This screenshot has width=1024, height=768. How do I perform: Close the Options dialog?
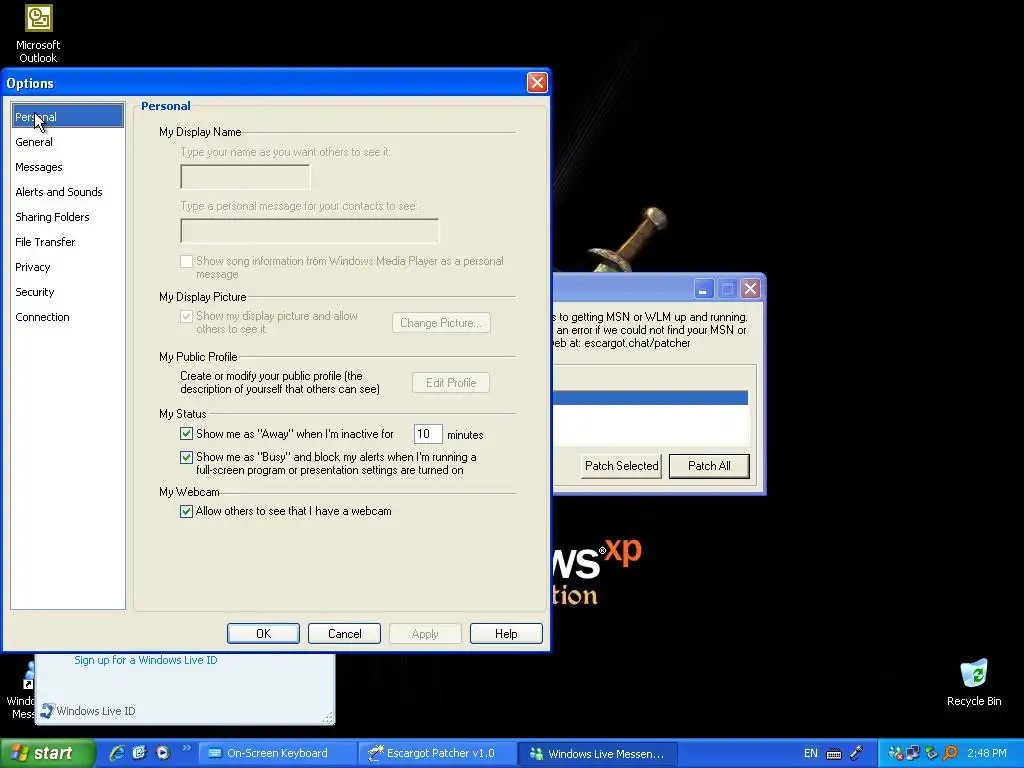click(x=537, y=82)
